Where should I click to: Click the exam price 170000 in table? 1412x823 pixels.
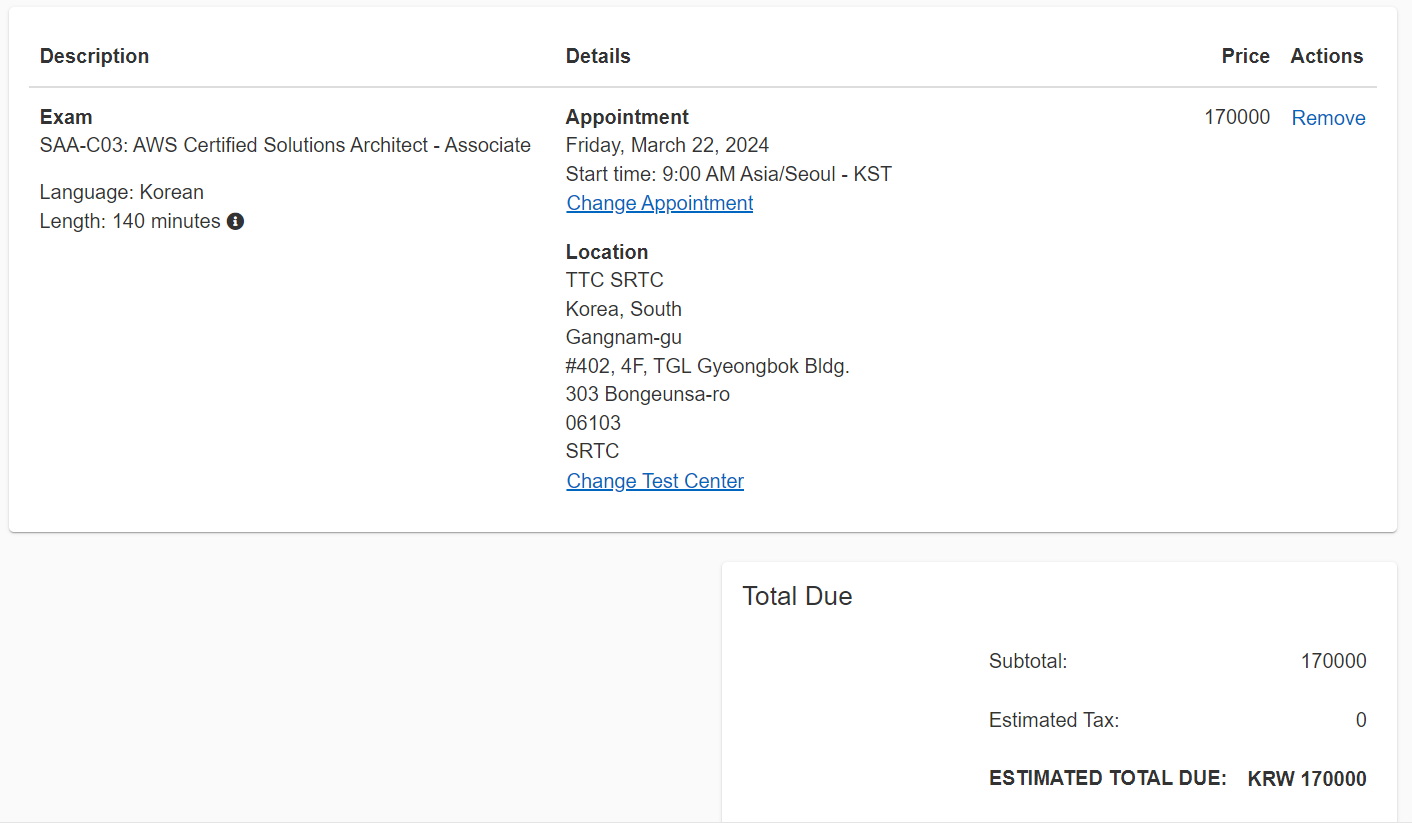[1237, 117]
